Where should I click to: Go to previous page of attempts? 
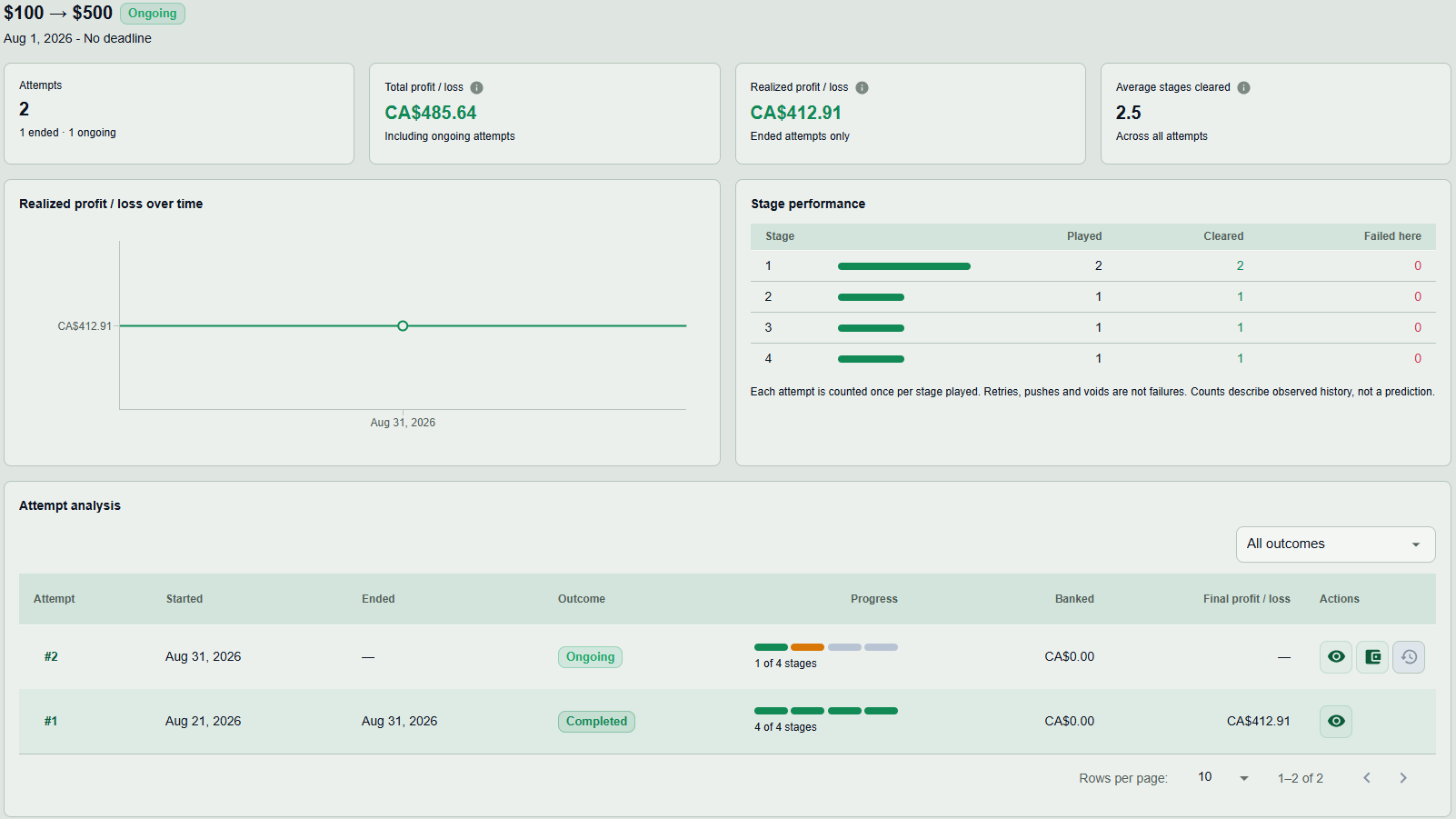1366,778
